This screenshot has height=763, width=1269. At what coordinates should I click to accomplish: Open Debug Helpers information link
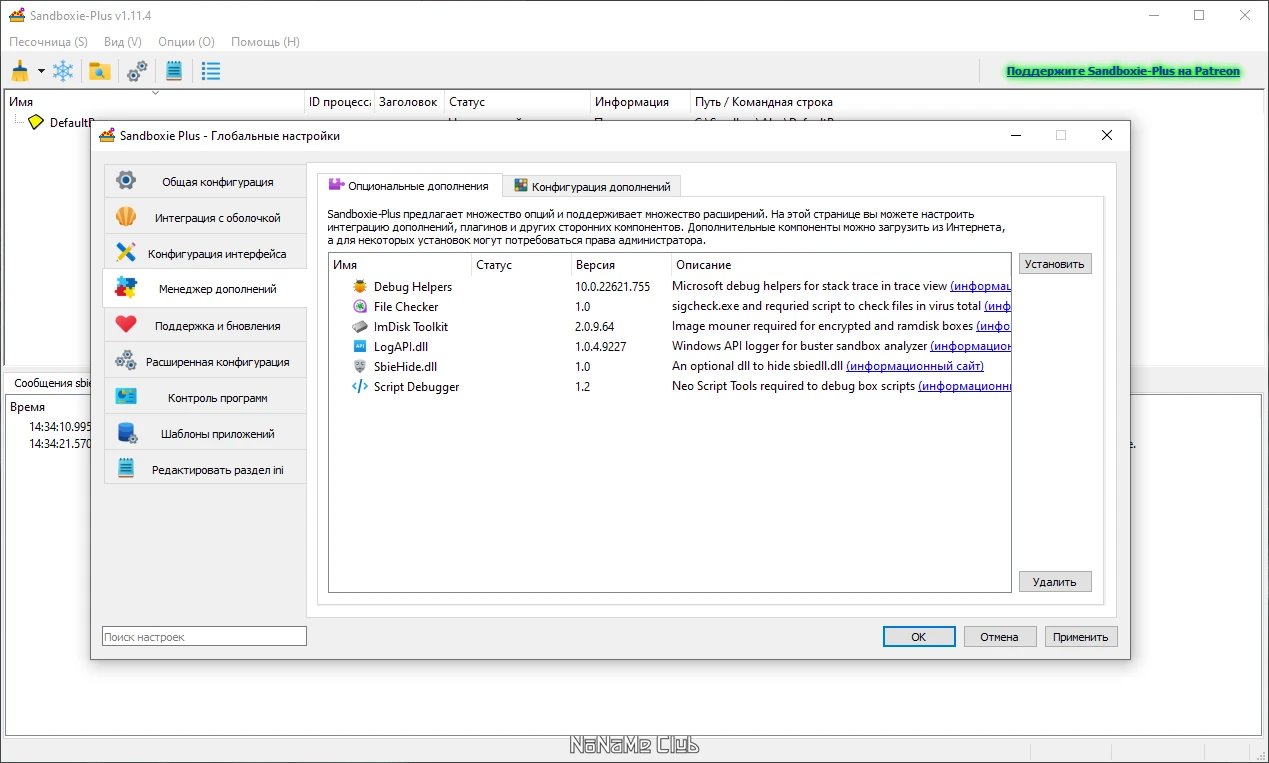980,287
